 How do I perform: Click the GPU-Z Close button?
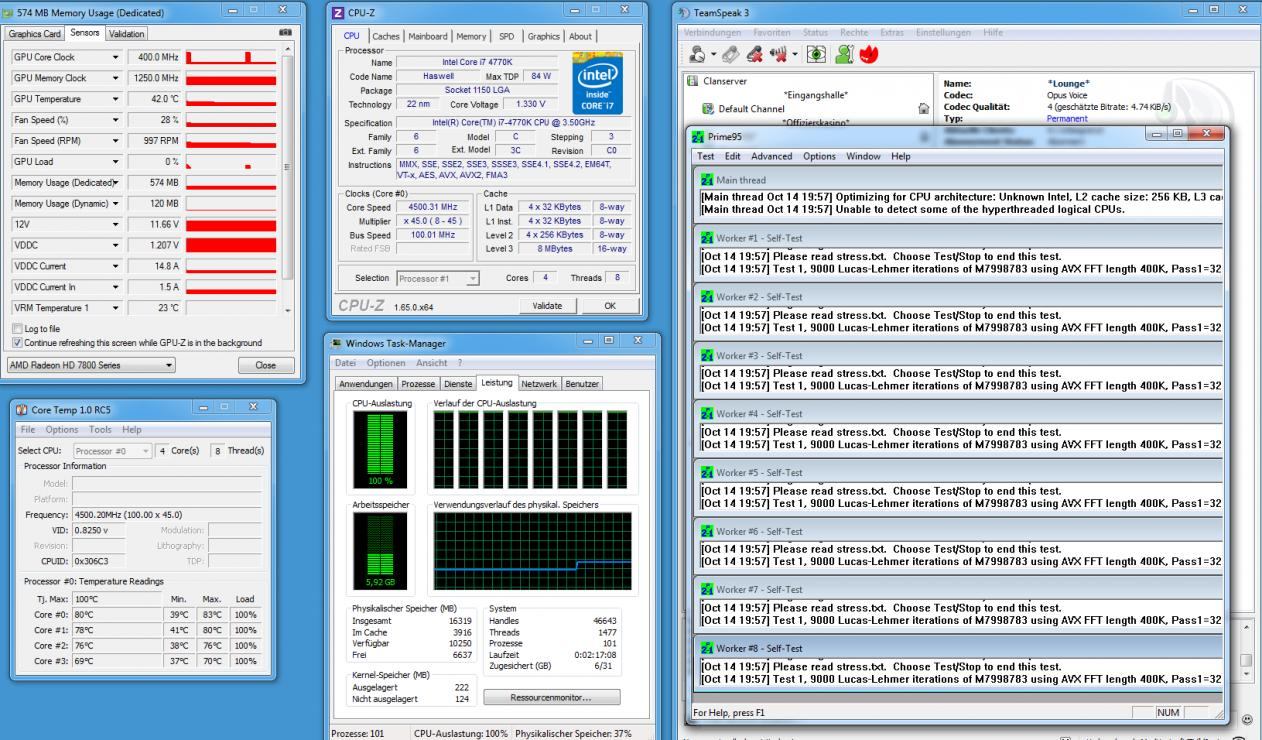pyautogui.click(x=266, y=365)
